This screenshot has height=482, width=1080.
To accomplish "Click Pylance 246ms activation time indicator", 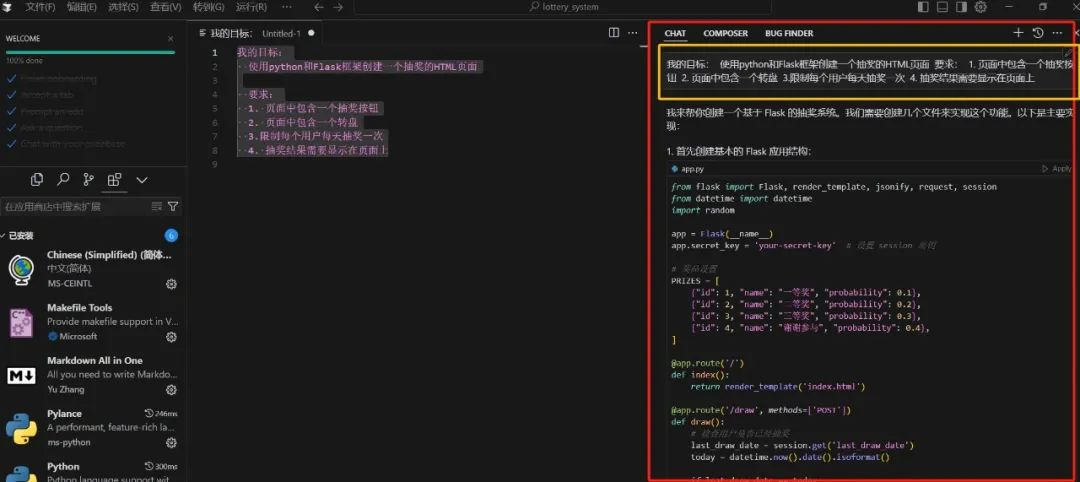I will (161, 414).
